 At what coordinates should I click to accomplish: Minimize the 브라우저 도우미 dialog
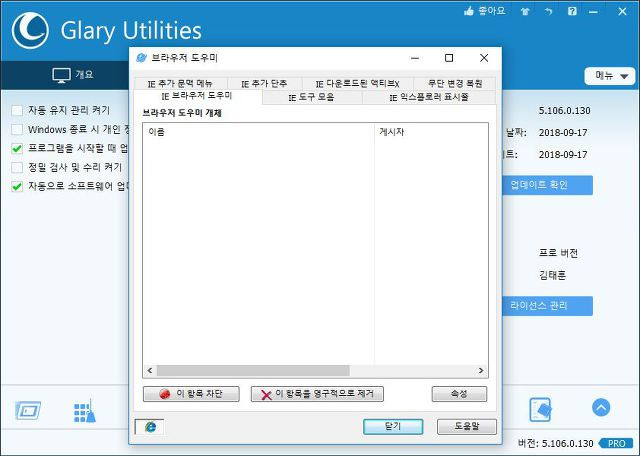click(x=415, y=58)
